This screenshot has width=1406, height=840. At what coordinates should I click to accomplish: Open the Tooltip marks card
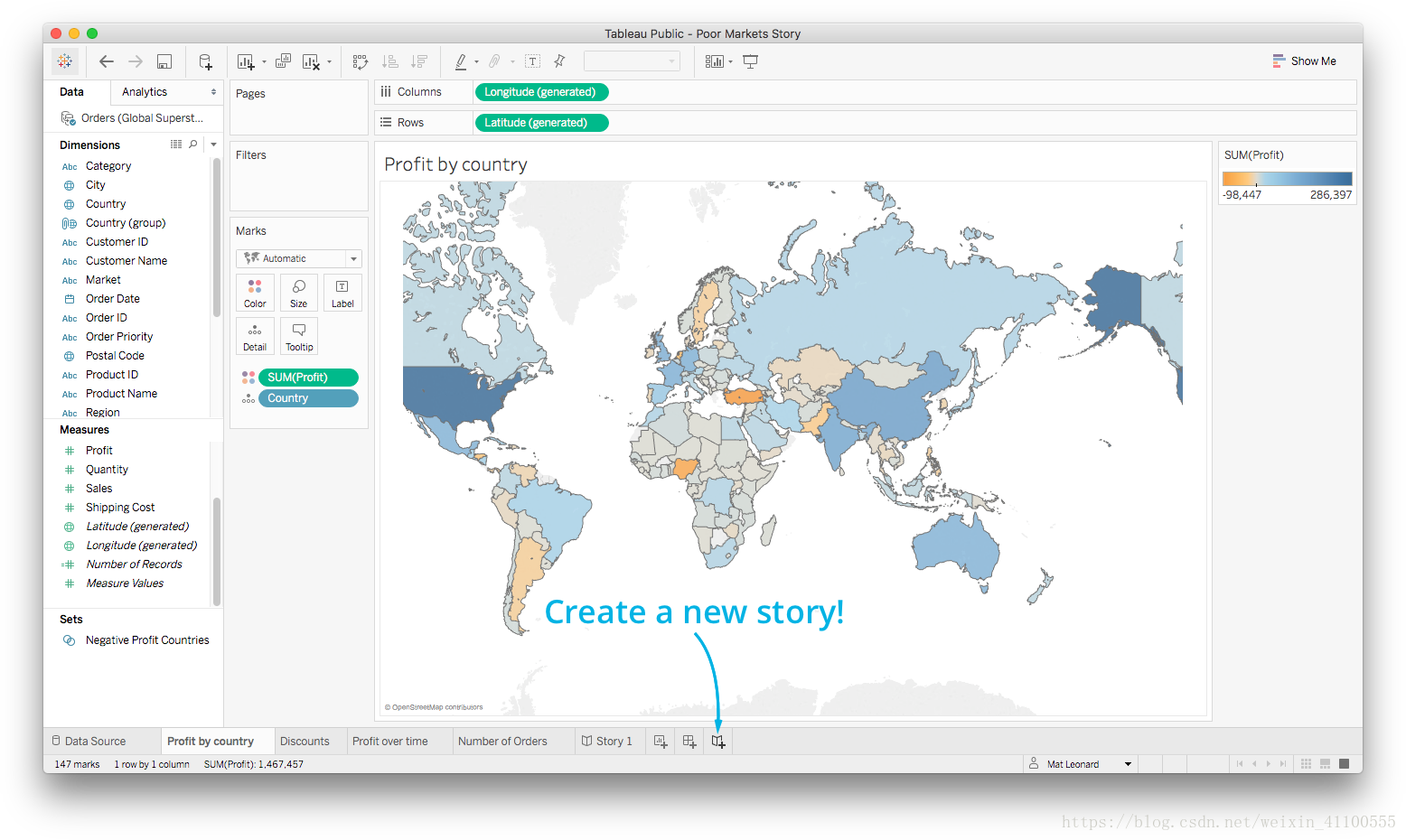click(x=299, y=336)
